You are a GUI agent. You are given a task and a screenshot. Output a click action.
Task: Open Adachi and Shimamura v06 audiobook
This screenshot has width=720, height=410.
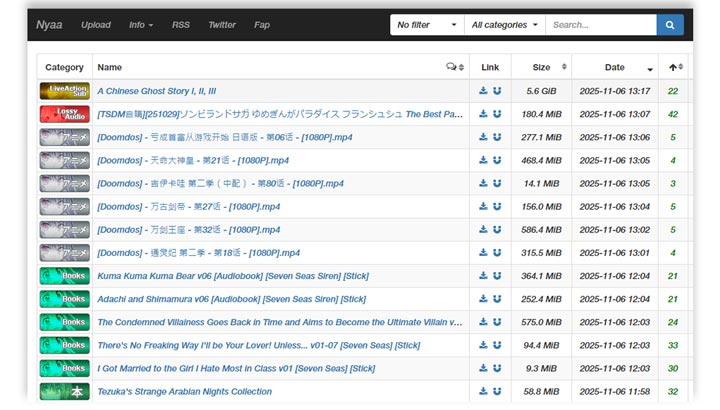click(231, 299)
